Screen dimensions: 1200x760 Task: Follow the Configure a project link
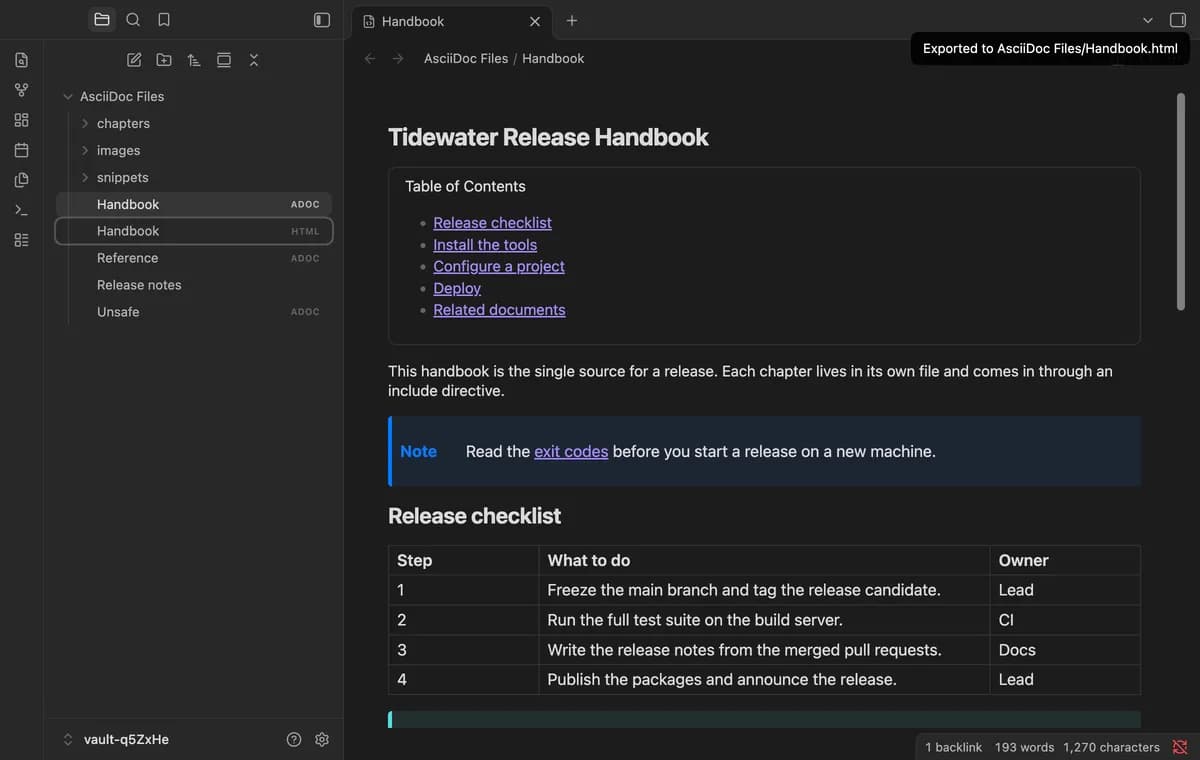[499, 266]
